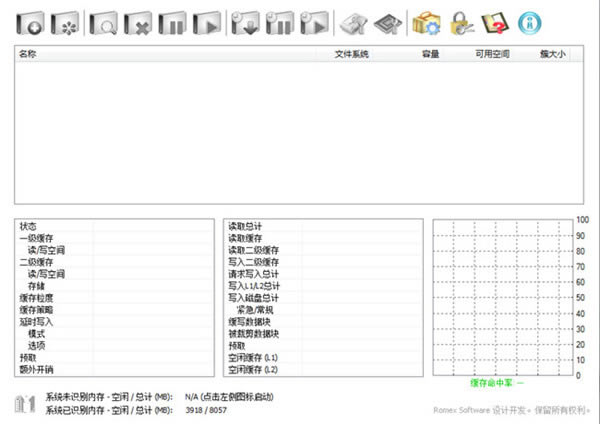Image resolution: width=600 pixels, height=424 pixels.
Task: Click the pause icon with the disk badge
Action: pos(279,20)
